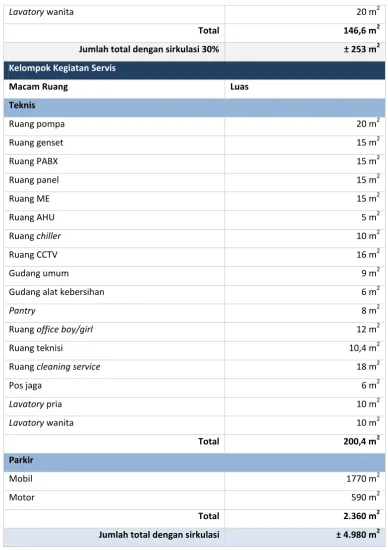Click the '± 4.980 m²' value
The height and width of the screenshot is (550, 388).
357,534
